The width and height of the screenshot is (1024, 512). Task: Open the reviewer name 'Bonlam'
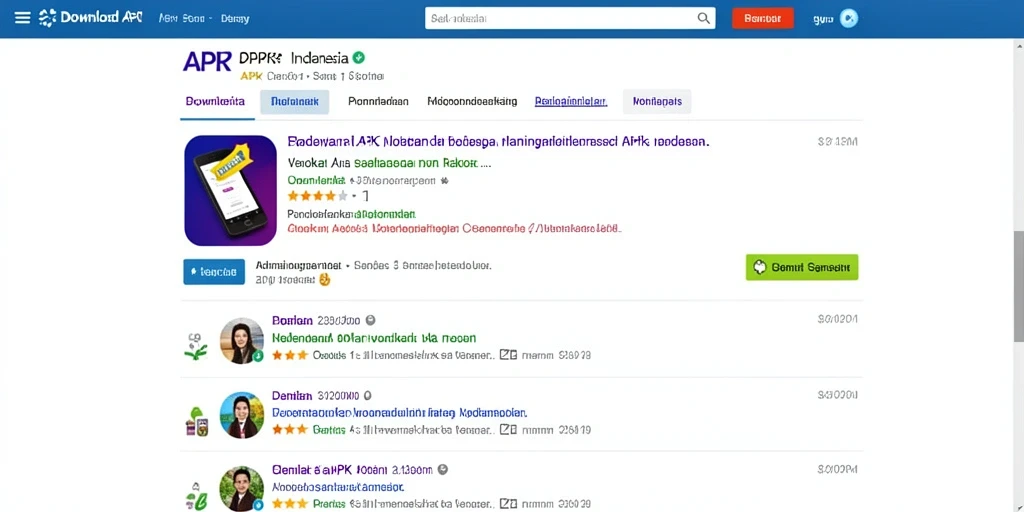(x=292, y=321)
